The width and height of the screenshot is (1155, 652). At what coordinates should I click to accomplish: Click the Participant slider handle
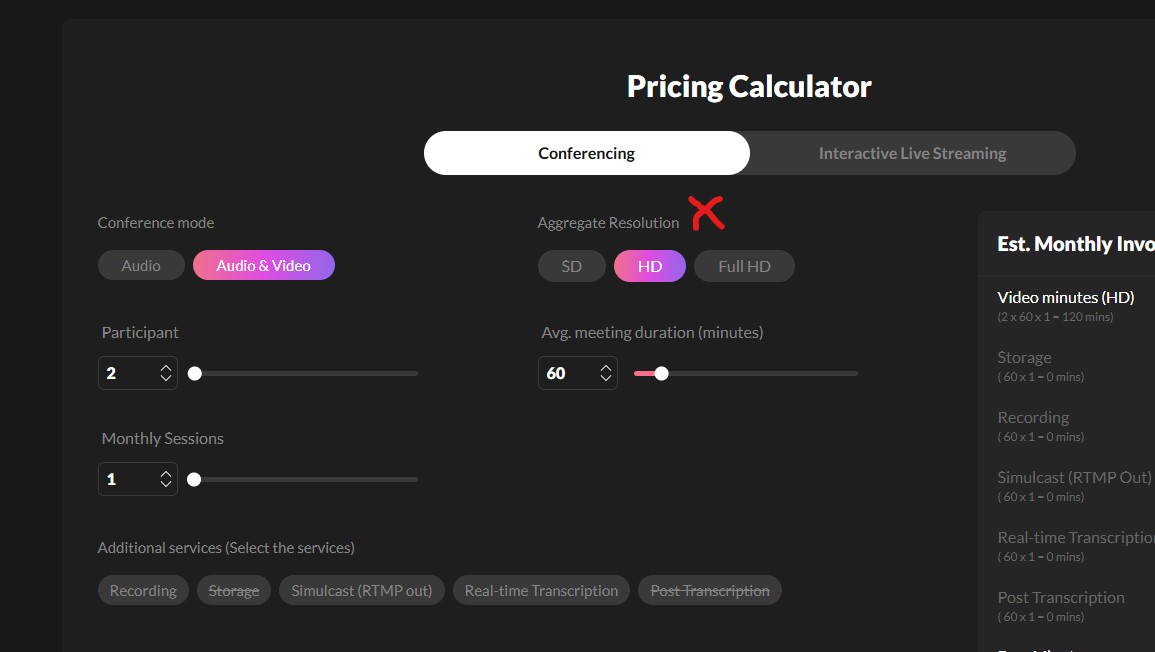click(195, 373)
